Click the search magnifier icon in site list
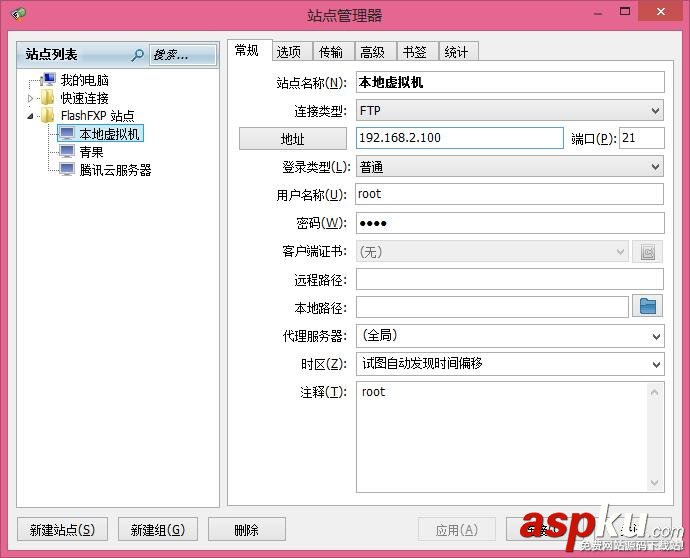The height and width of the screenshot is (558, 690). click(137, 55)
